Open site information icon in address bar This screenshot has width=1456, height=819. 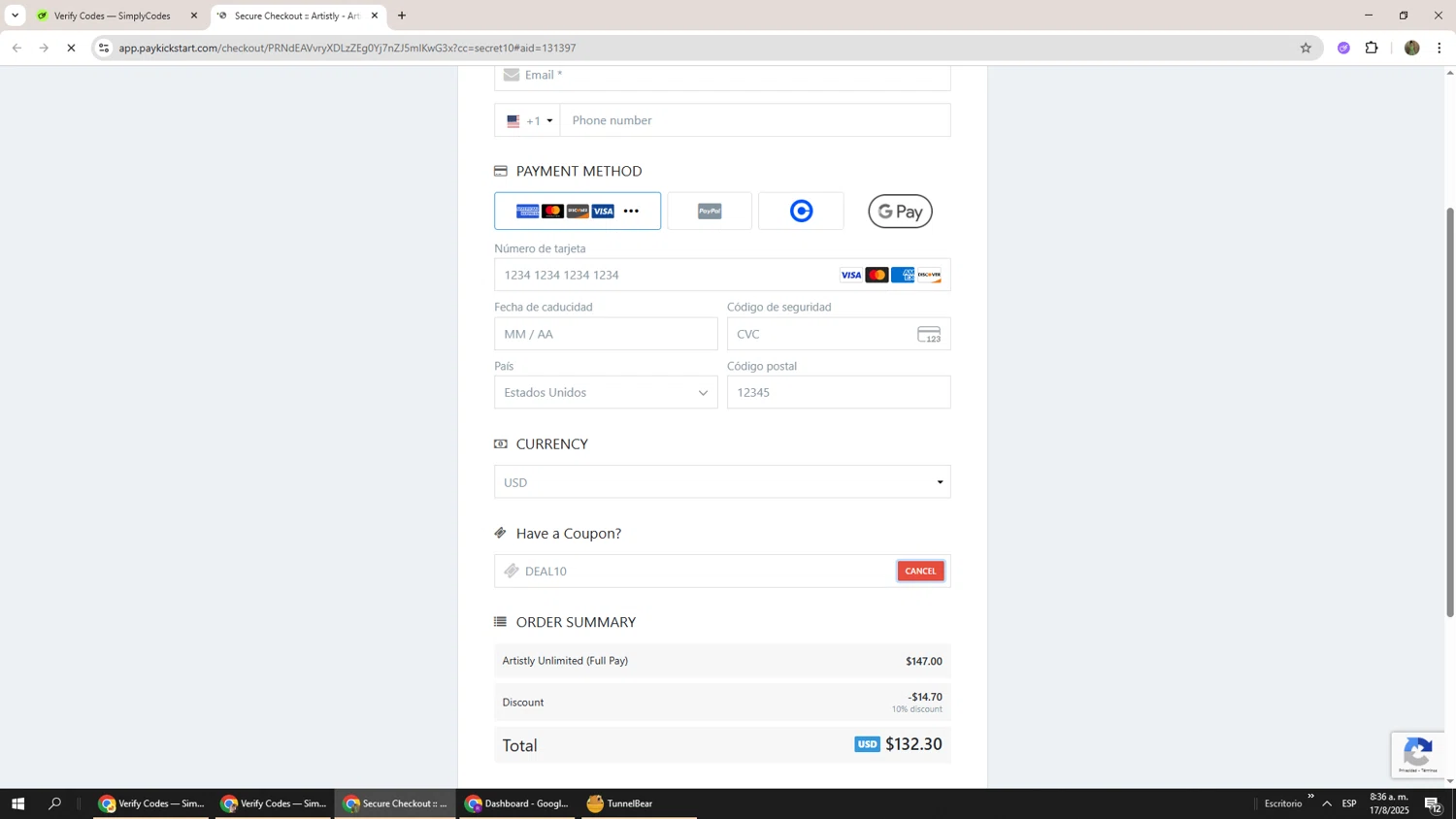tap(104, 48)
